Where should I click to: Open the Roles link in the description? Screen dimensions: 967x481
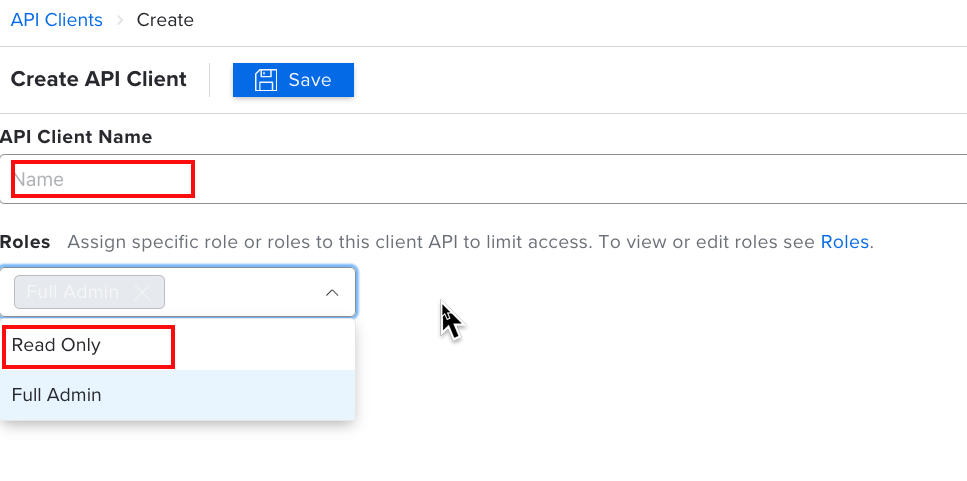tap(844, 242)
